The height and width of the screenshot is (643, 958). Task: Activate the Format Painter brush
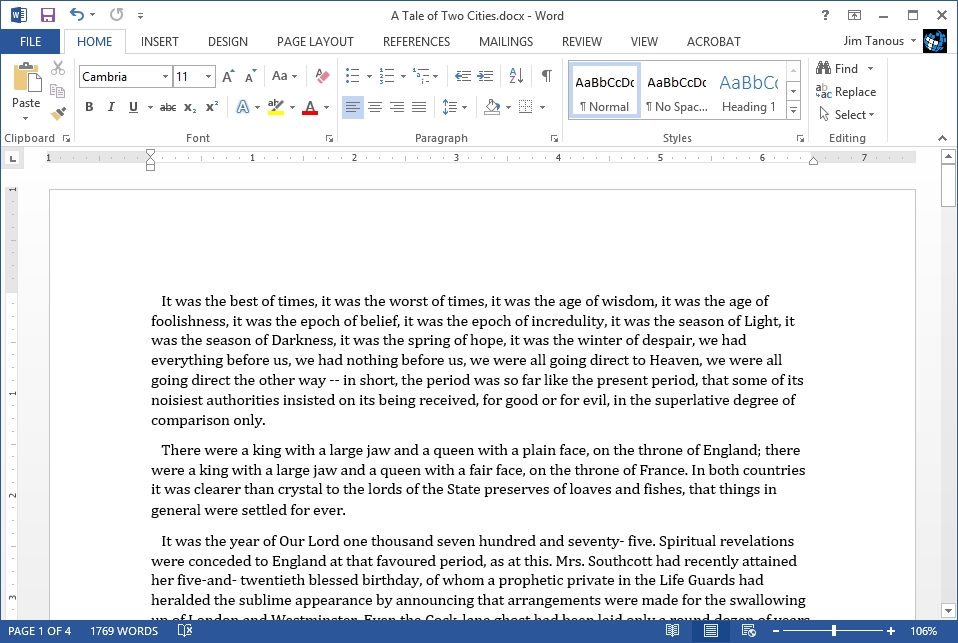[x=58, y=114]
